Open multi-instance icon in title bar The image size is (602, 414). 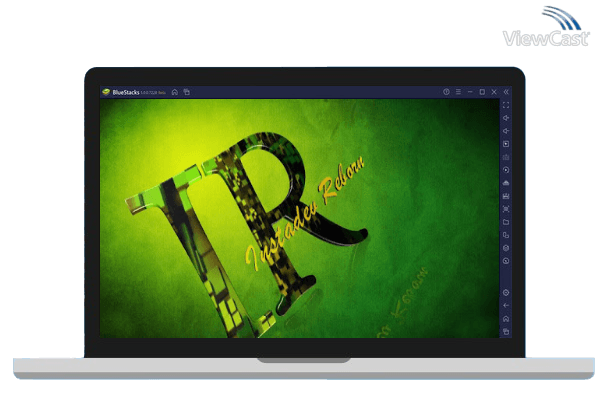click(187, 92)
